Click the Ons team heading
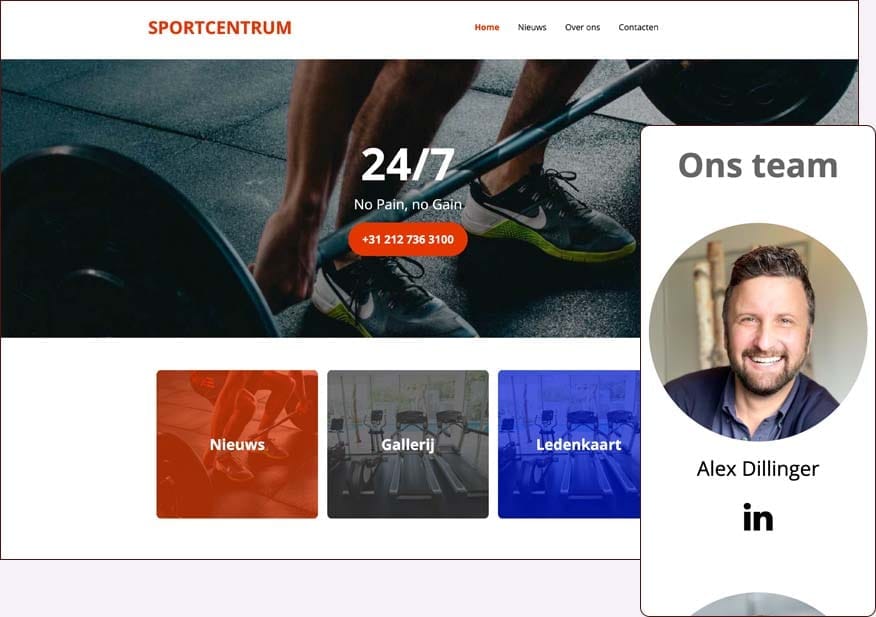Viewport: 876px width, 617px height. [x=758, y=165]
